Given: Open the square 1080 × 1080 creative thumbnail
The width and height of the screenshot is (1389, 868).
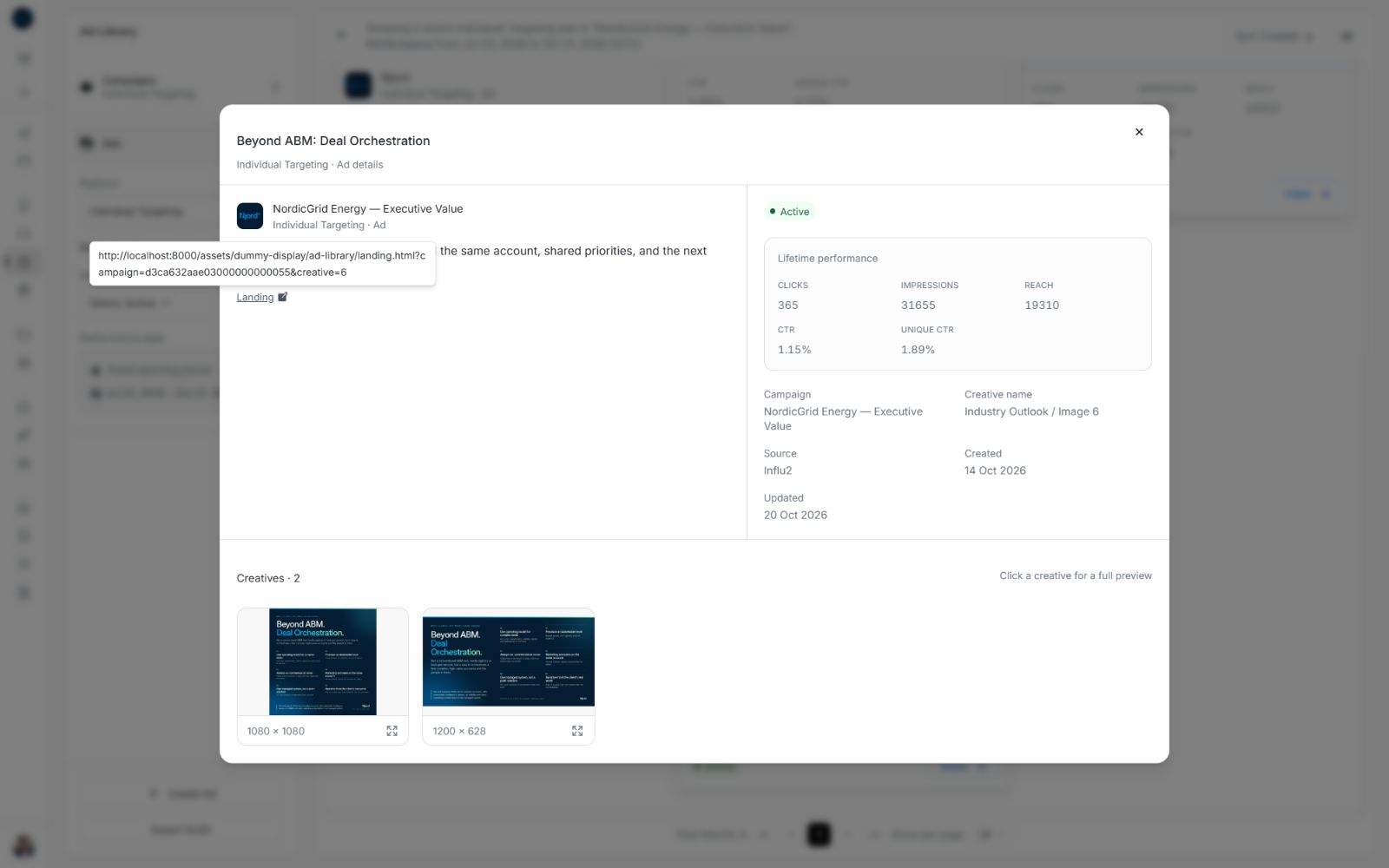Looking at the screenshot, I should 323,661.
